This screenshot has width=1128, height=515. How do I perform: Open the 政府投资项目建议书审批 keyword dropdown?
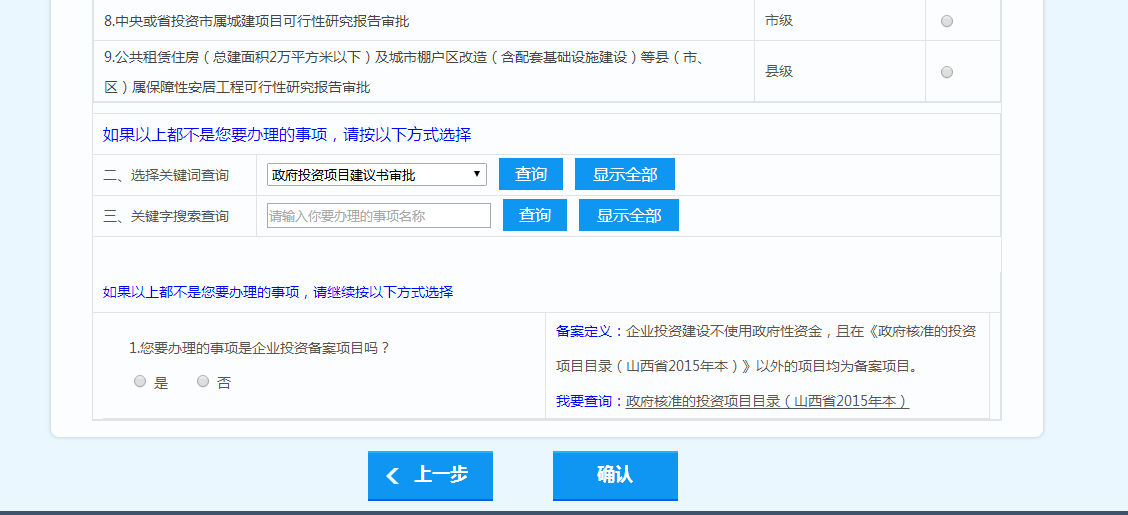(376, 175)
